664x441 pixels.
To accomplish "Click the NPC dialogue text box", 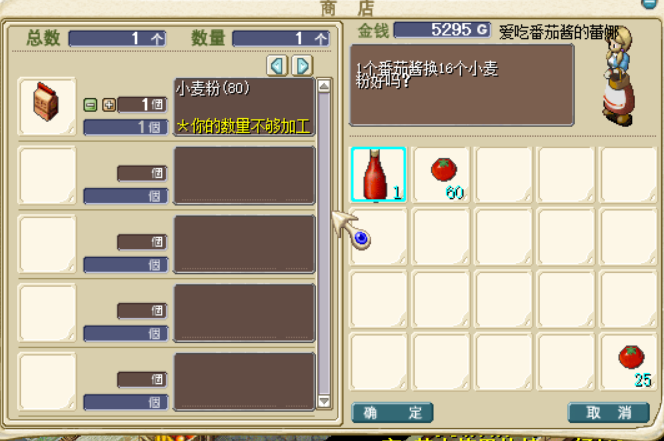I will (x=462, y=85).
